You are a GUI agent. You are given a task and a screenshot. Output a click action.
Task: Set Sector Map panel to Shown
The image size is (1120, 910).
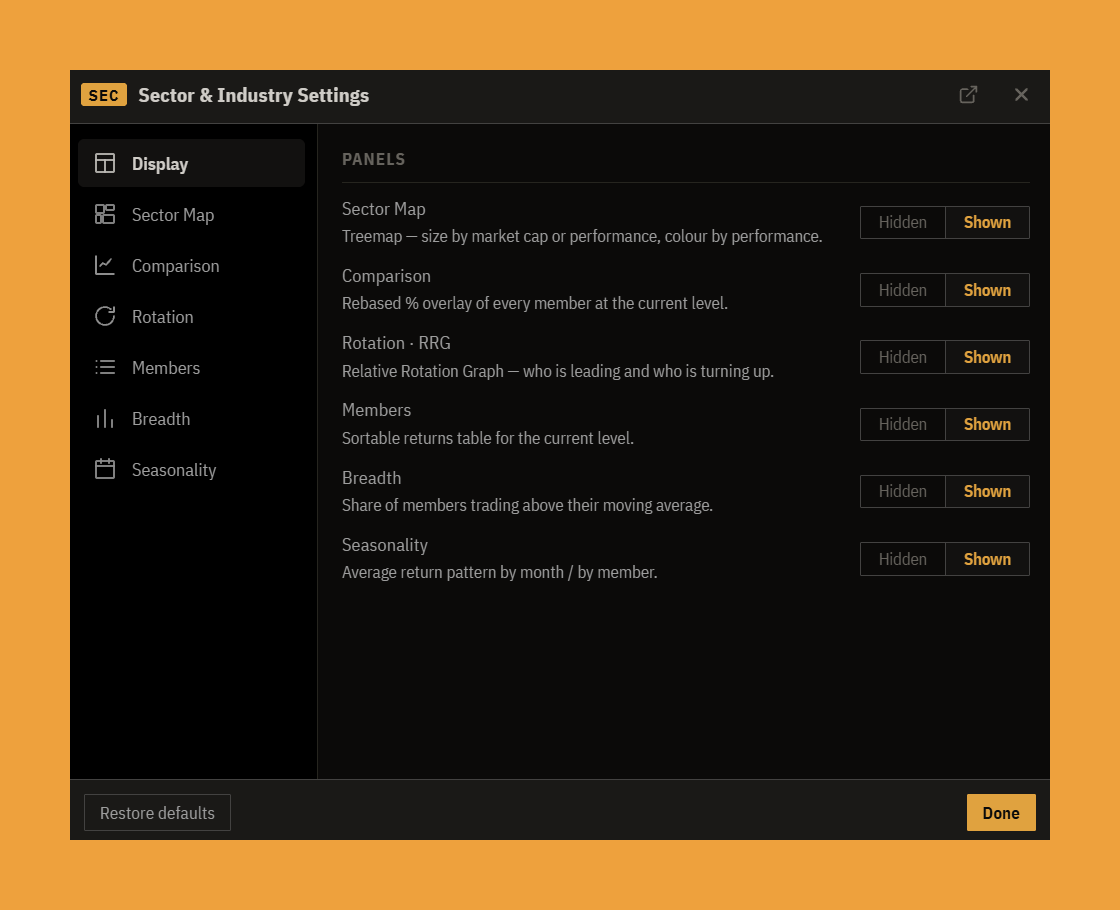(x=987, y=222)
